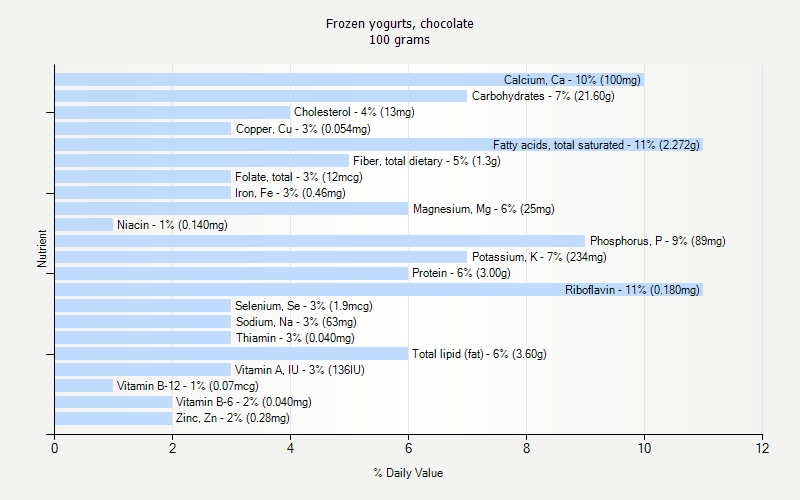Click the Zinc bar in the chart
This screenshot has height=500, width=800.
point(114,418)
